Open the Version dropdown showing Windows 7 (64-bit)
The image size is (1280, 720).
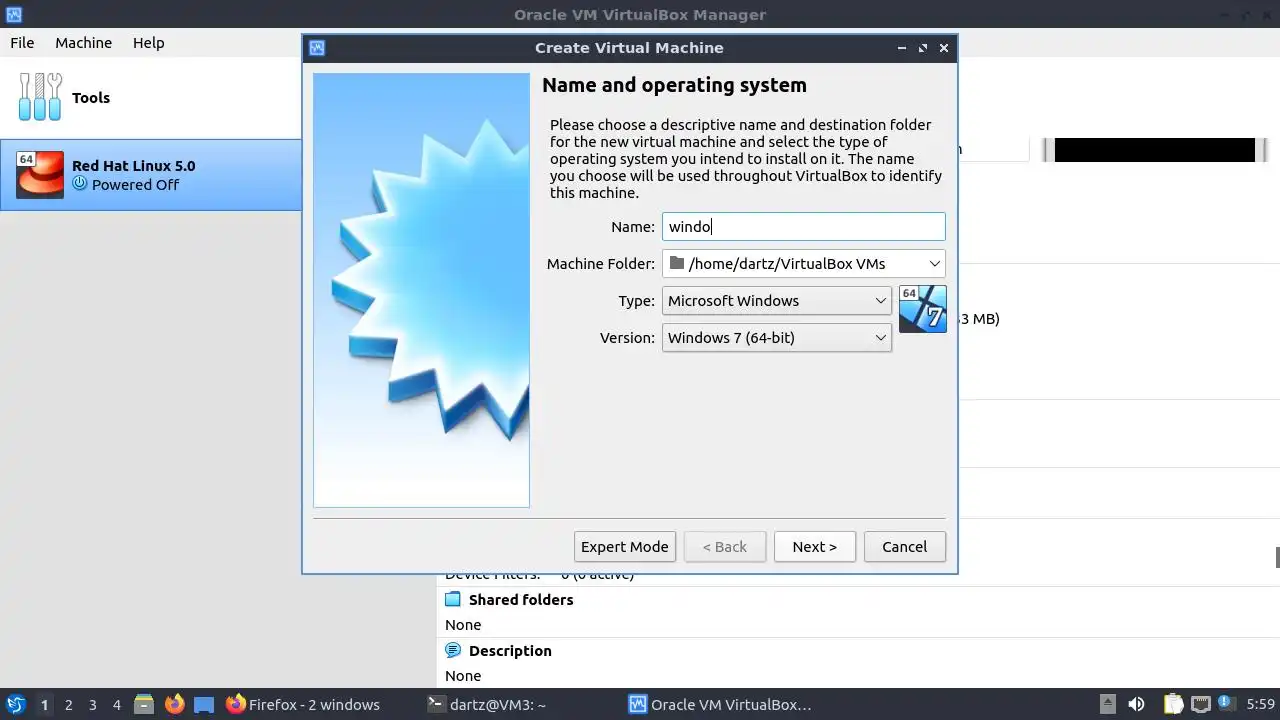[x=776, y=337]
